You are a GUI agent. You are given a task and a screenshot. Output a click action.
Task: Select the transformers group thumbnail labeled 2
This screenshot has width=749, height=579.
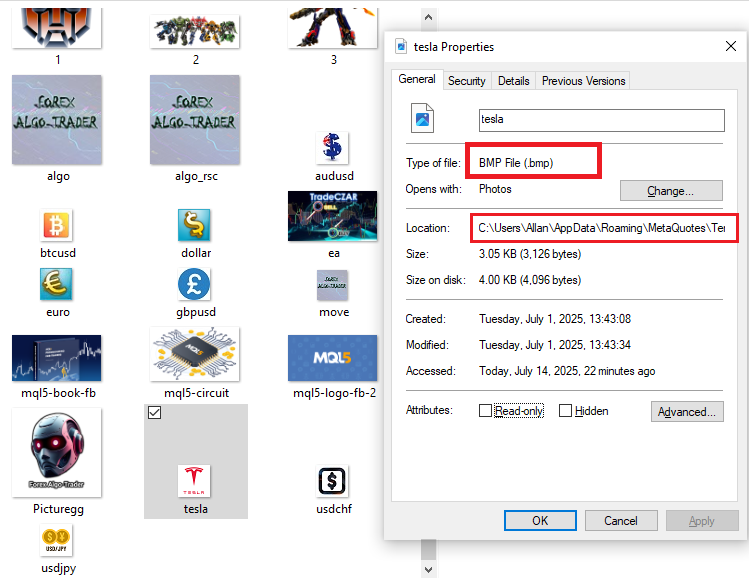(195, 31)
